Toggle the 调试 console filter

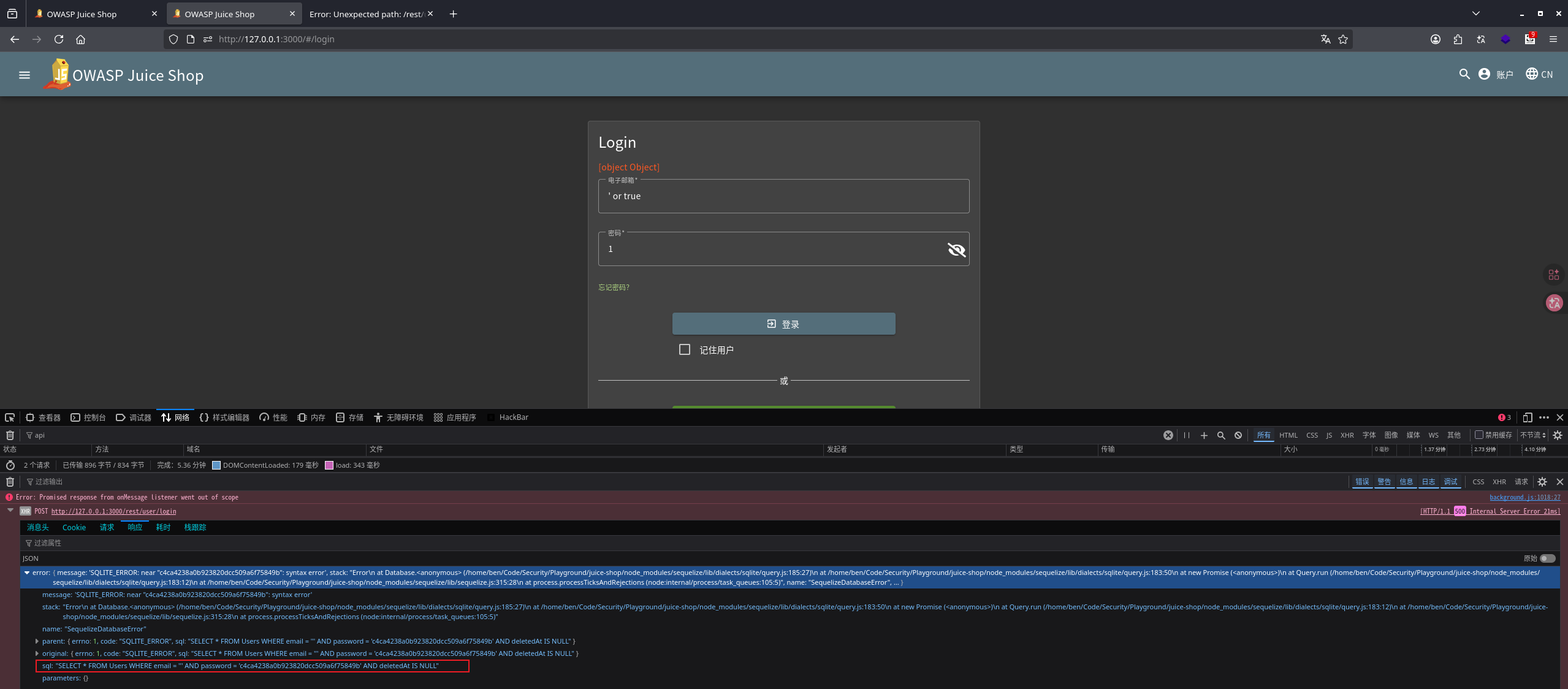(1450, 482)
